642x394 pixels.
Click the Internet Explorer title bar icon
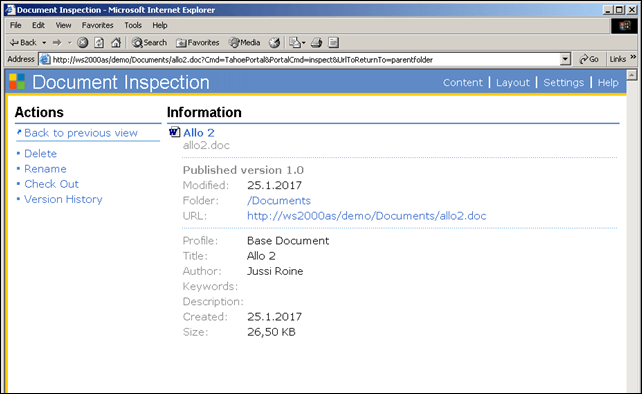10,10
